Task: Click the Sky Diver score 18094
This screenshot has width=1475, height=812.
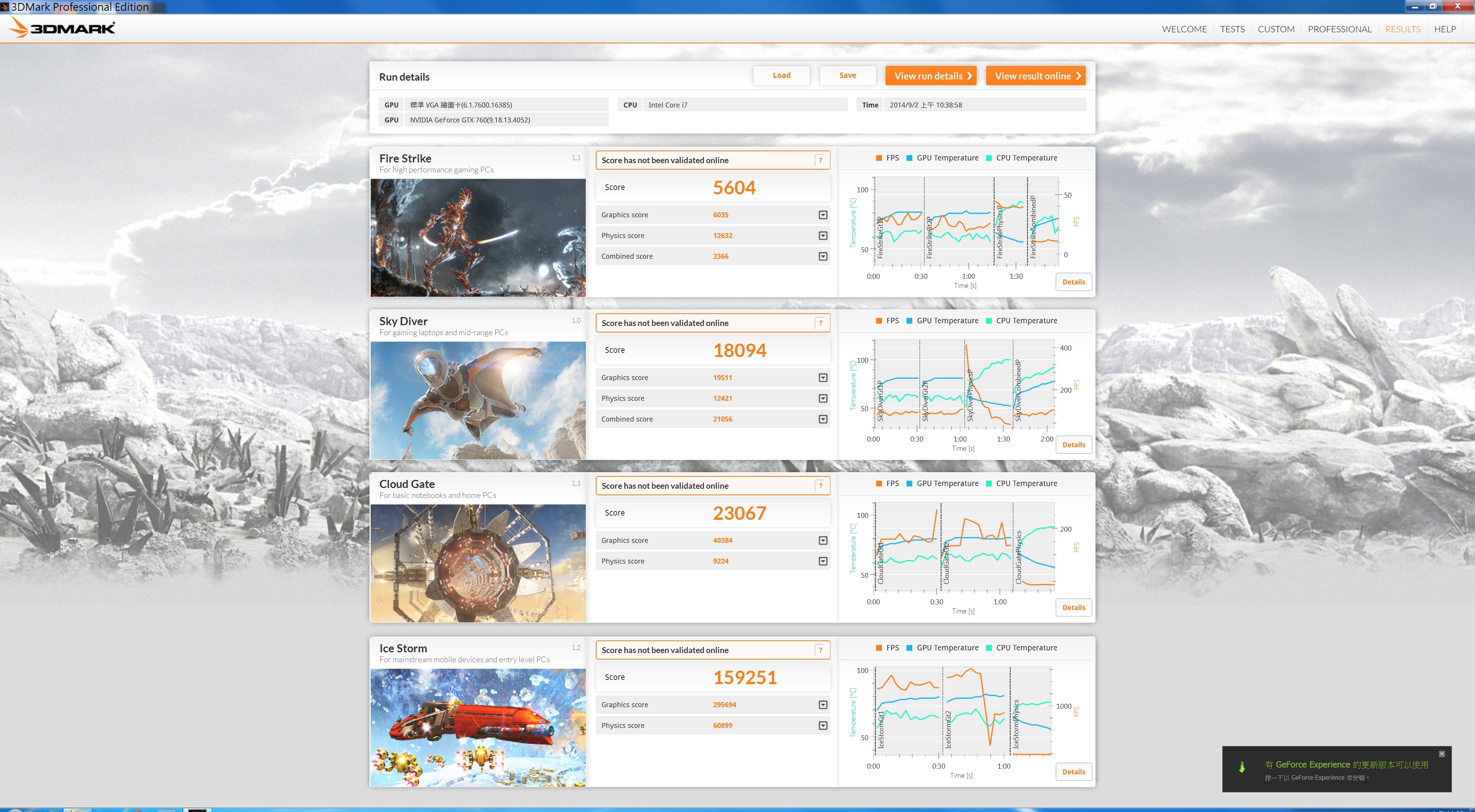Action: 739,350
